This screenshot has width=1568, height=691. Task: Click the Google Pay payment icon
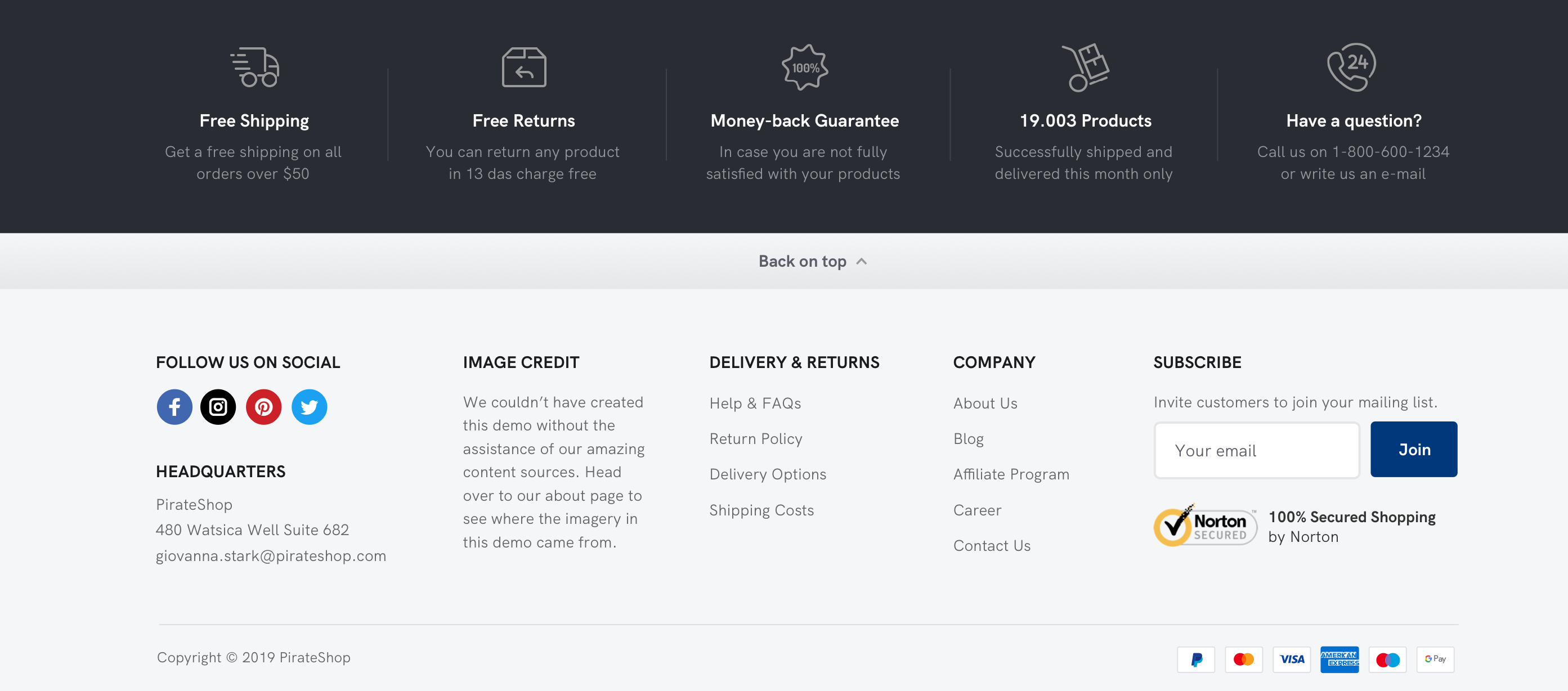pyautogui.click(x=1435, y=659)
